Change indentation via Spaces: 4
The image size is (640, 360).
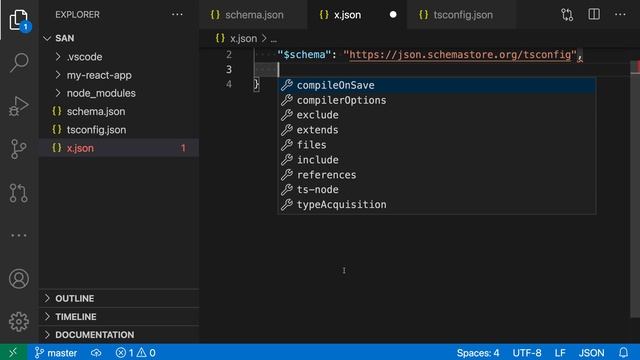point(478,353)
